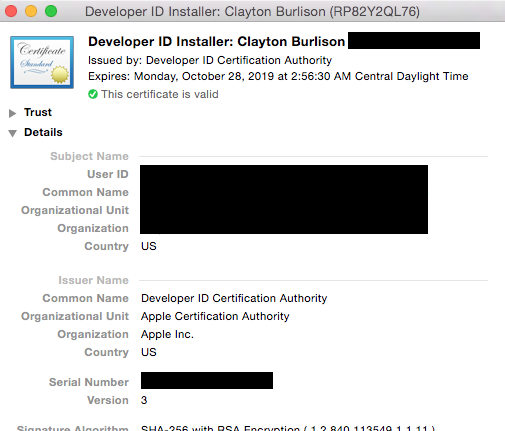Zoom window using the green button
Viewport: 505px width, 431px height.
point(51,11)
